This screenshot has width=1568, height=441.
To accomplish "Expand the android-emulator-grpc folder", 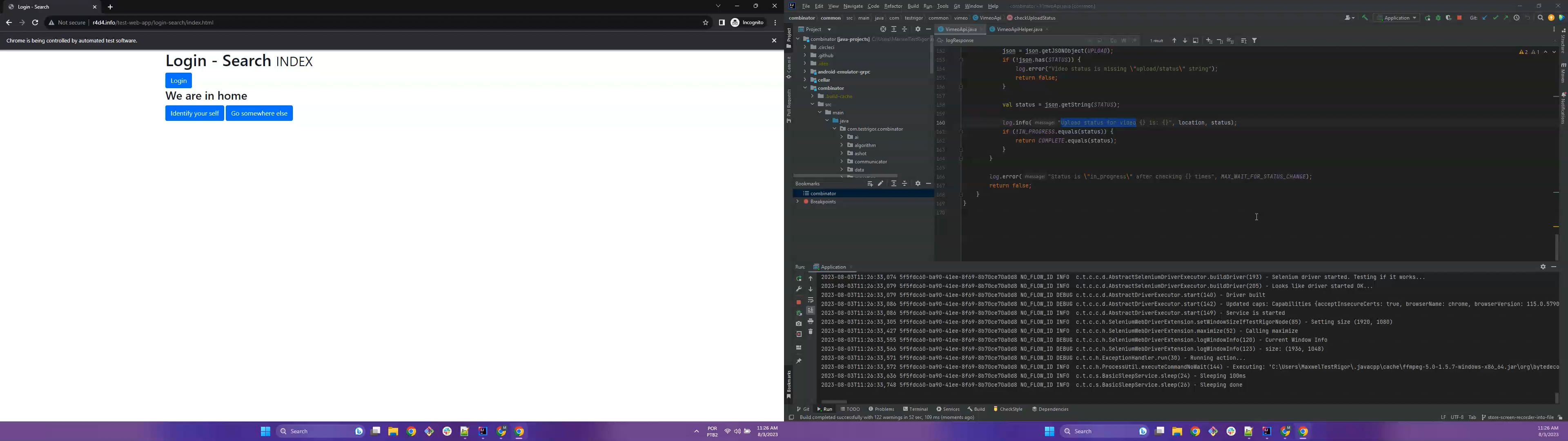I will [805, 72].
